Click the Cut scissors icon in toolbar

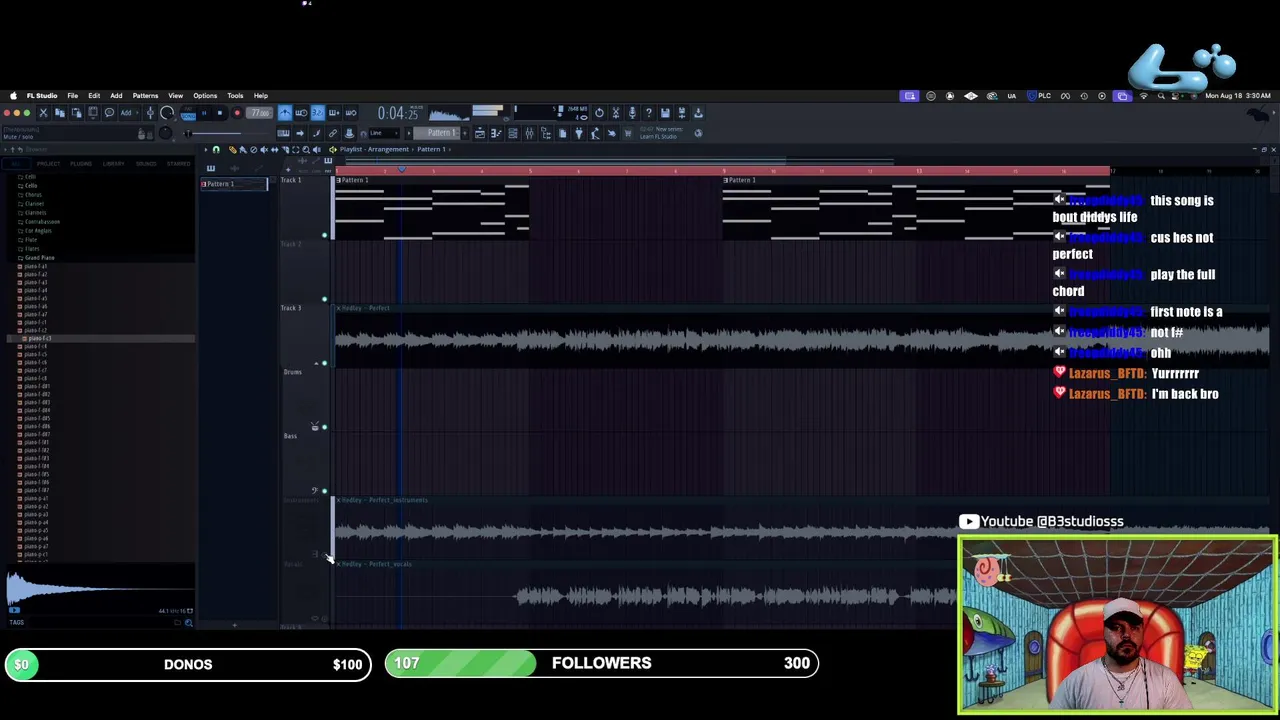click(x=43, y=112)
